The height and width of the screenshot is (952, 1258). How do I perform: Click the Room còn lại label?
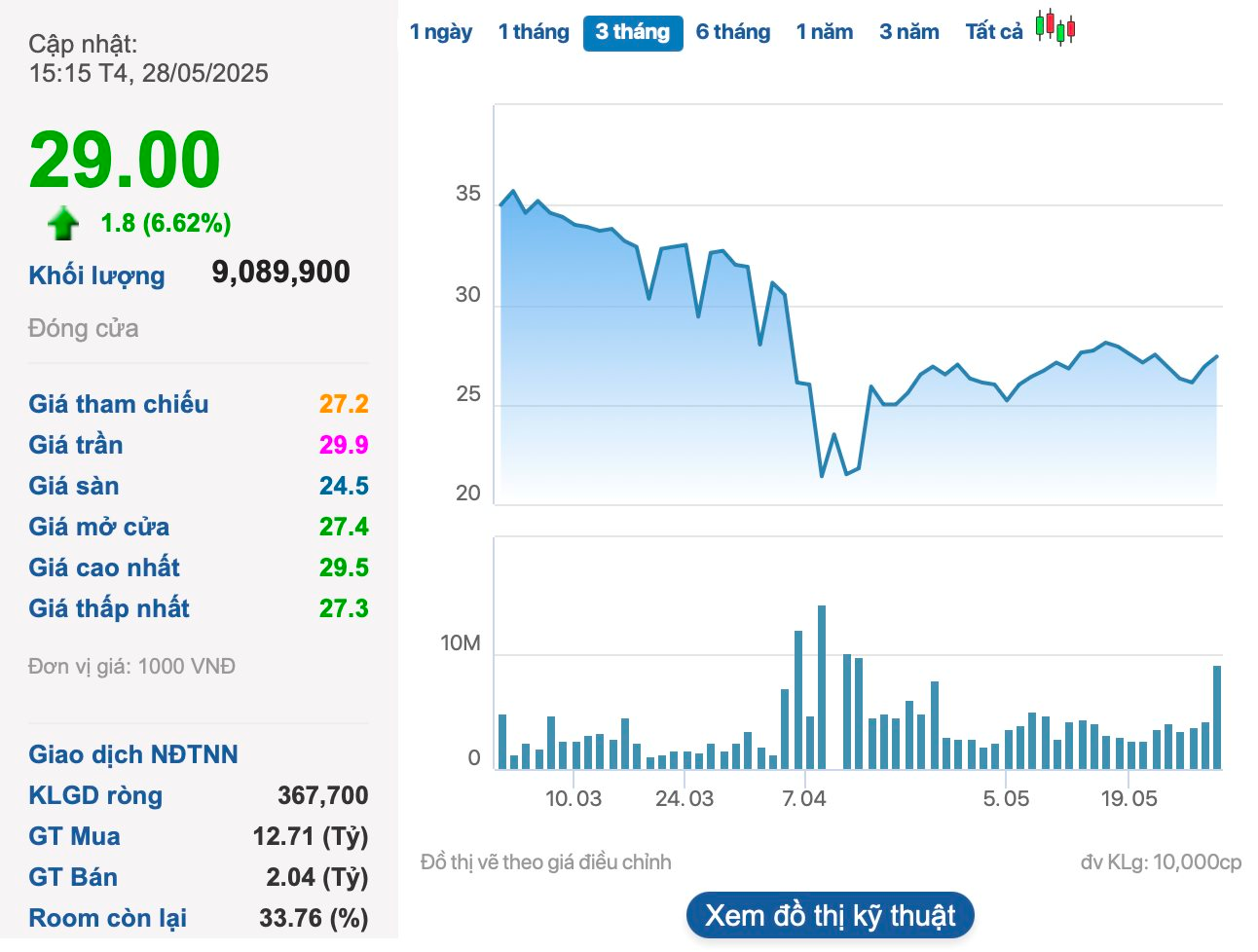point(107,918)
